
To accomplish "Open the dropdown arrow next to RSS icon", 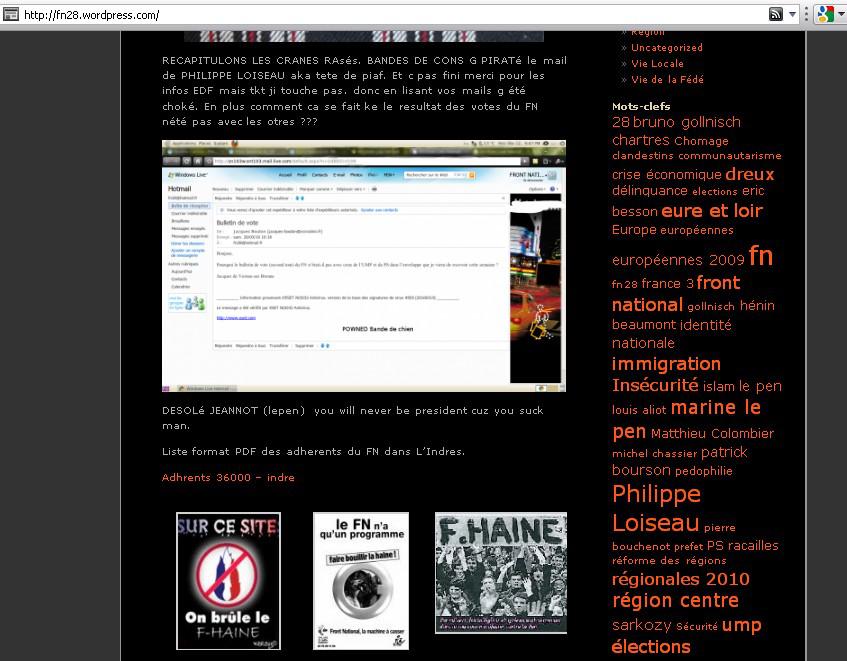I will [792, 15].
